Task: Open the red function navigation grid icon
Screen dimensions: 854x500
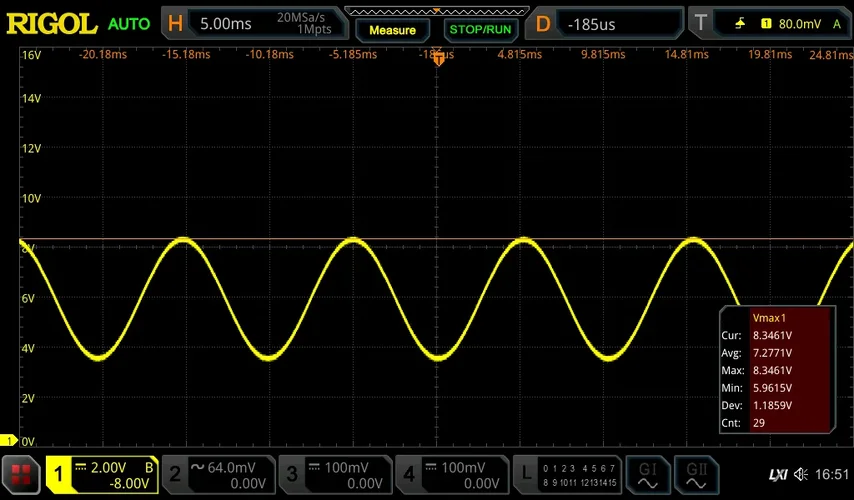Action: tap(21, 475)
